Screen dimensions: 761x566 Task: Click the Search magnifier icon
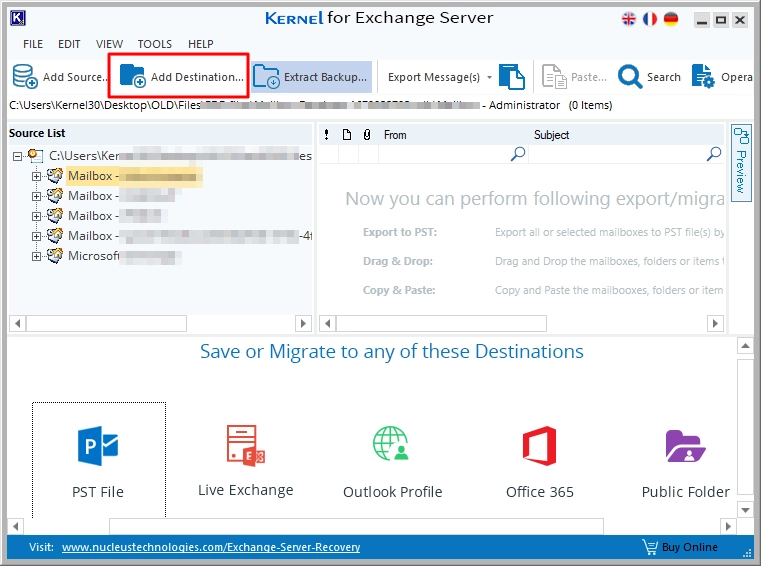(630, 76)
